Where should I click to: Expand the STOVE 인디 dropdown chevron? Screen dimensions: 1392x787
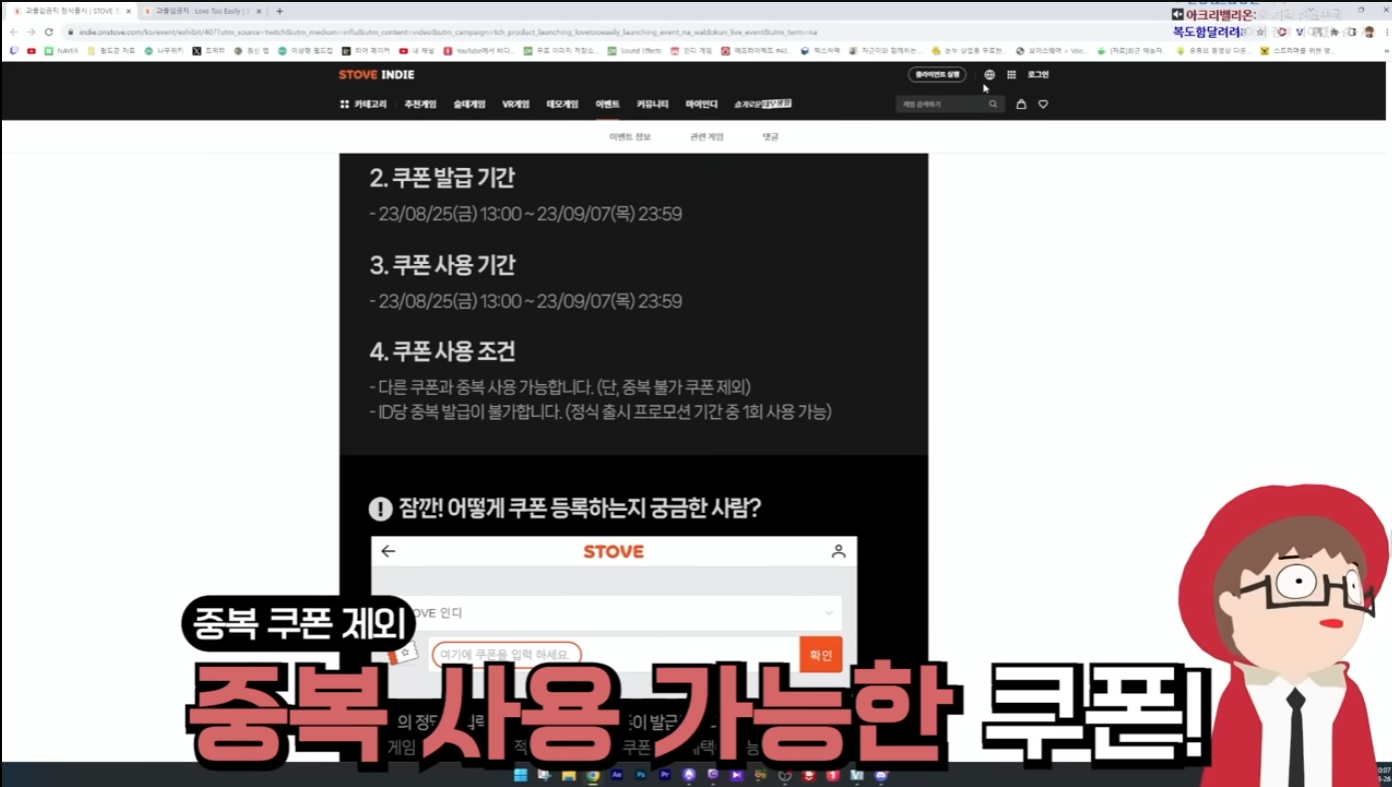pyautogui.click(x=829, y=613)
